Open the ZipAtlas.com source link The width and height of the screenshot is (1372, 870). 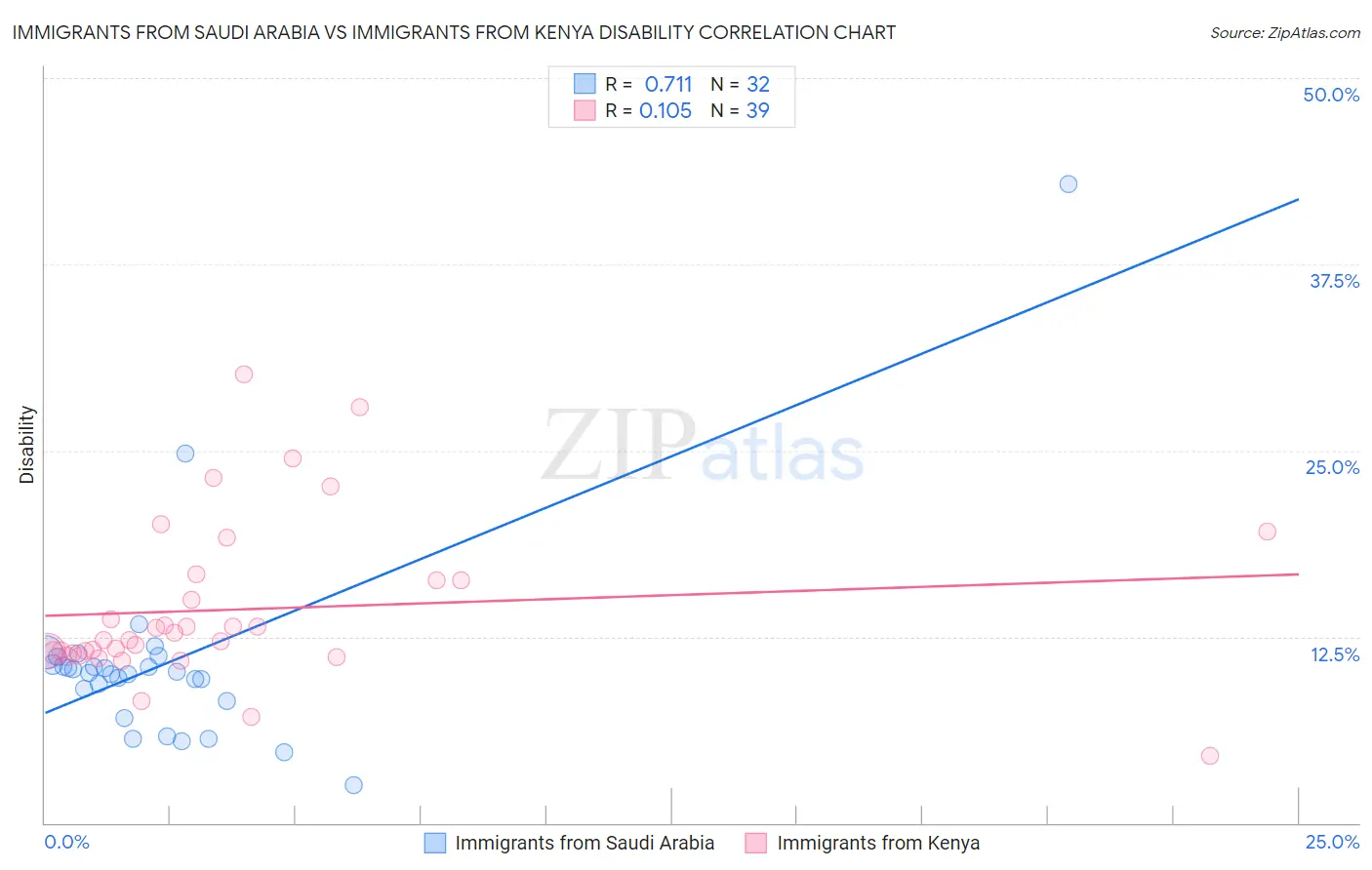click(1285, 32)
